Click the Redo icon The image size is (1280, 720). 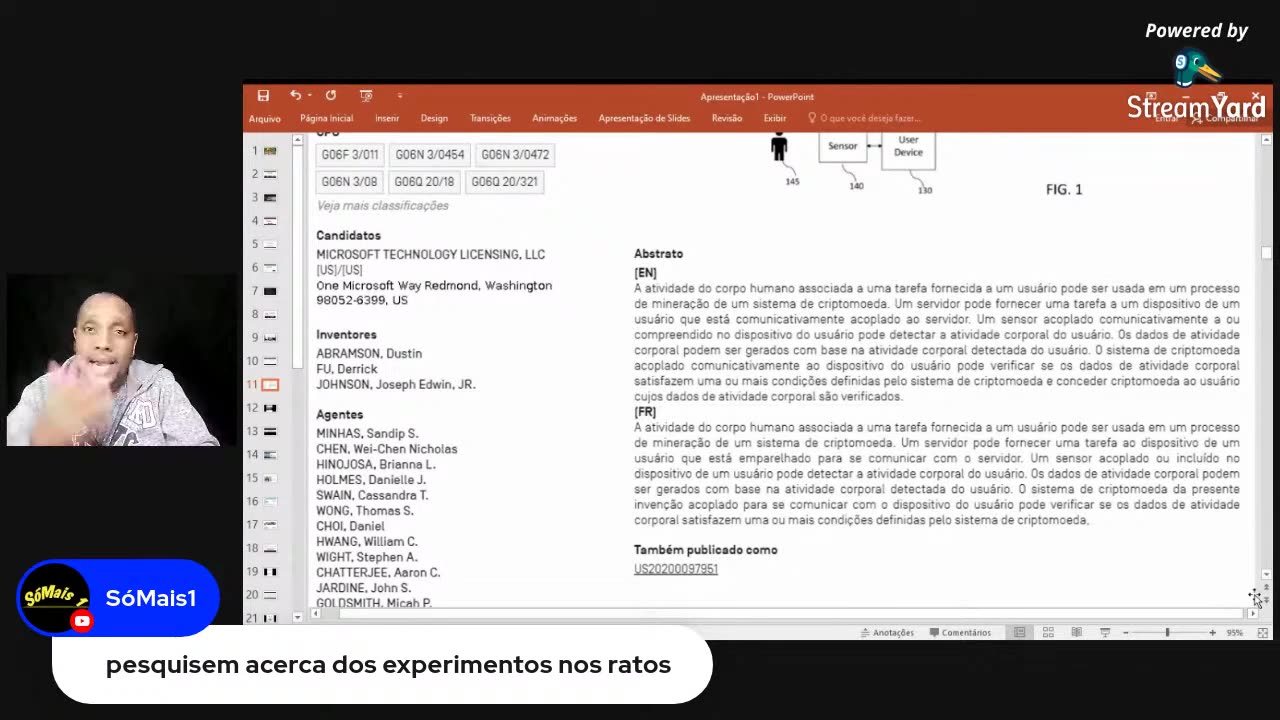pos(331,95)
